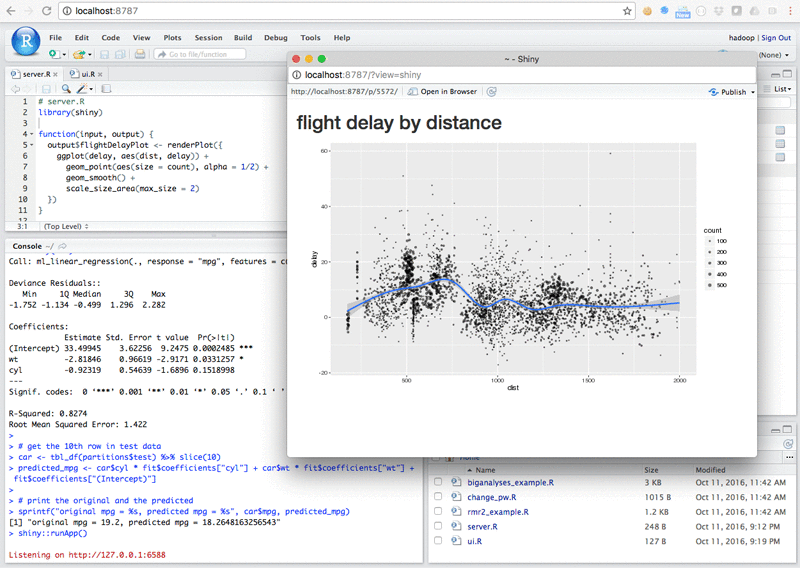Click the Go to file/function field
The height and width of the screenshot is (568, 800).
coord(199,54)
